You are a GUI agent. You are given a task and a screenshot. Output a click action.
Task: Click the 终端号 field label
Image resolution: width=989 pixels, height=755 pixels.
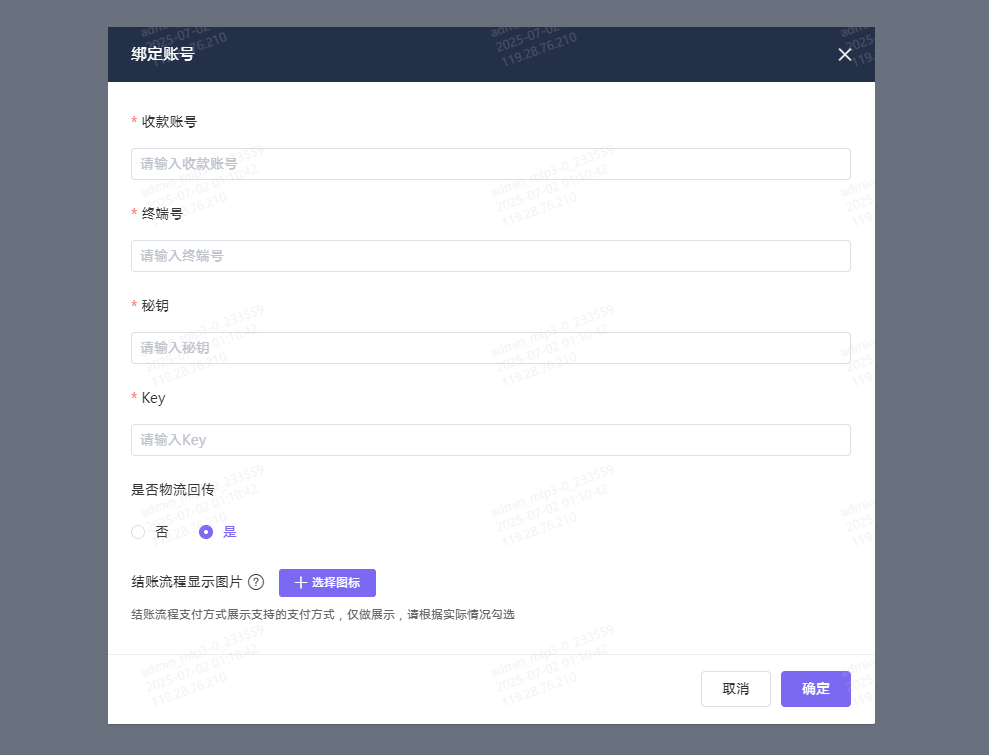[162, 213]
